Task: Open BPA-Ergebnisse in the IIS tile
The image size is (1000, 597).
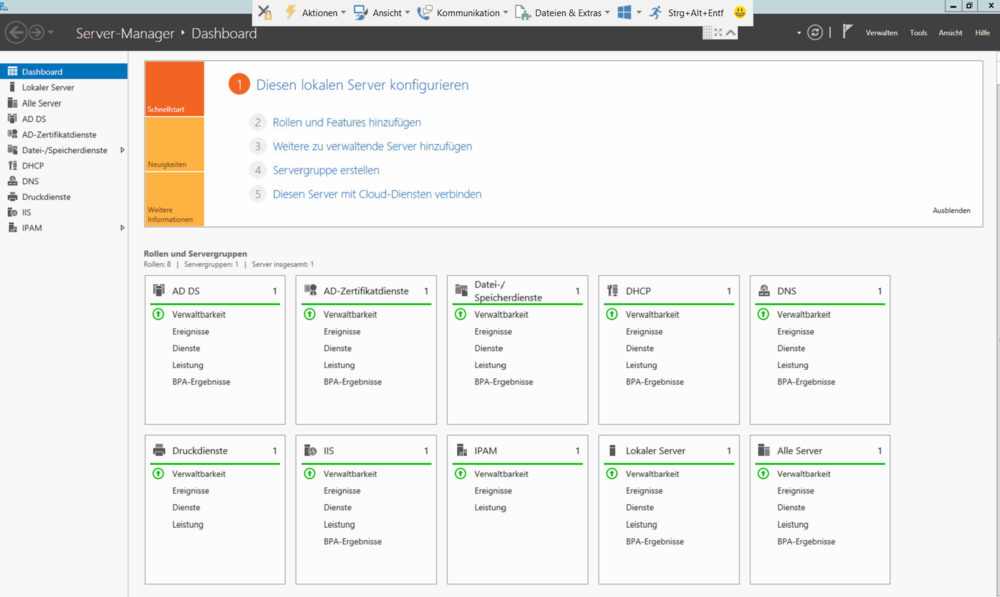Action: coord(352,541)
